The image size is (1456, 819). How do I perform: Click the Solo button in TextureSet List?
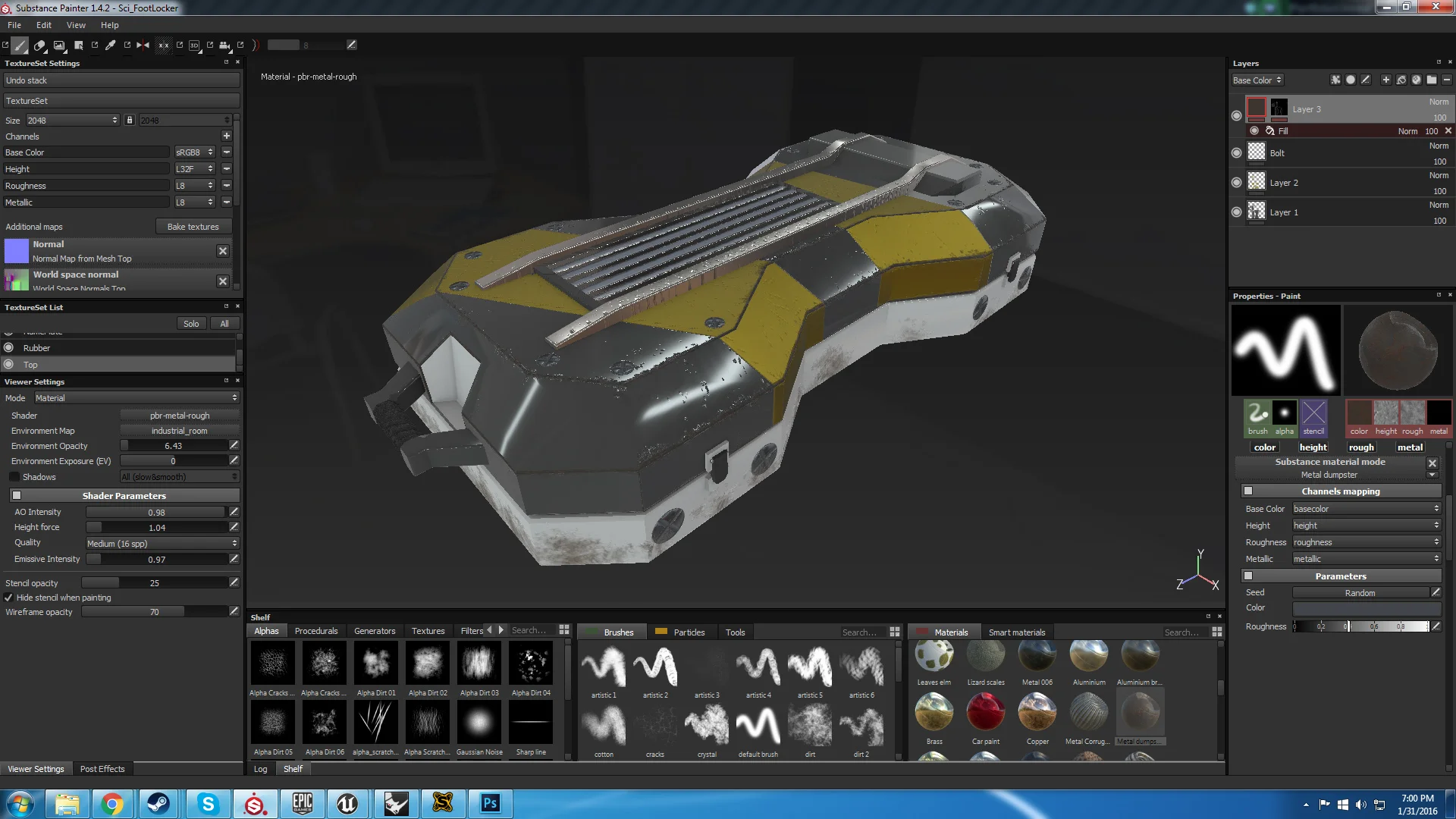[191, 324]
